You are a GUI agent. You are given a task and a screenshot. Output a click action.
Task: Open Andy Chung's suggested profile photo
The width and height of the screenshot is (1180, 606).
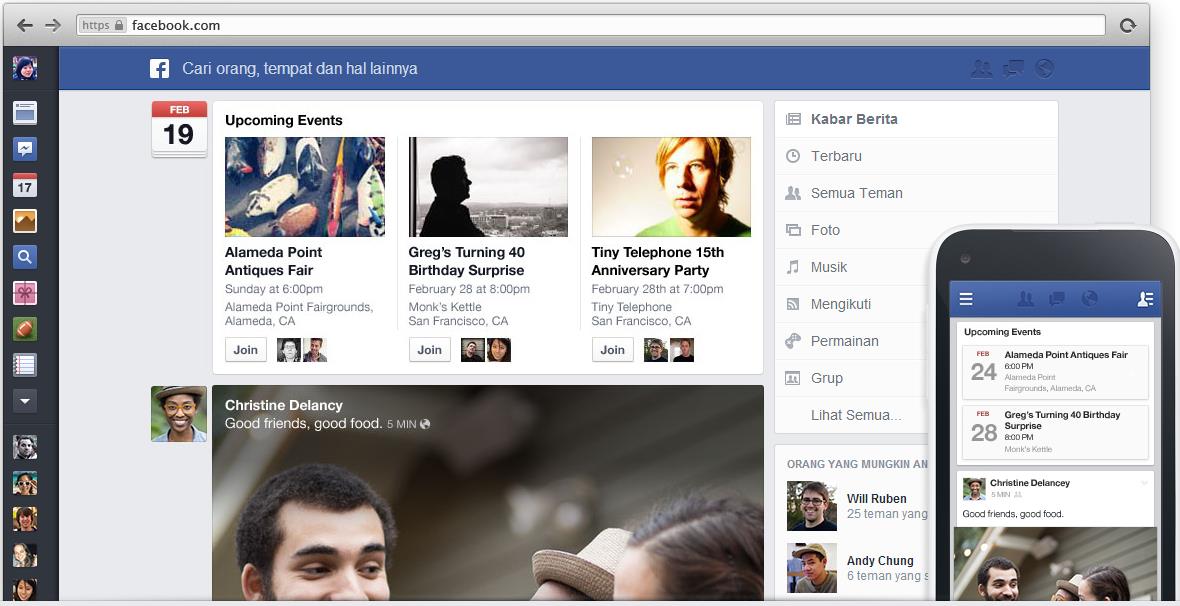[812, 568]
